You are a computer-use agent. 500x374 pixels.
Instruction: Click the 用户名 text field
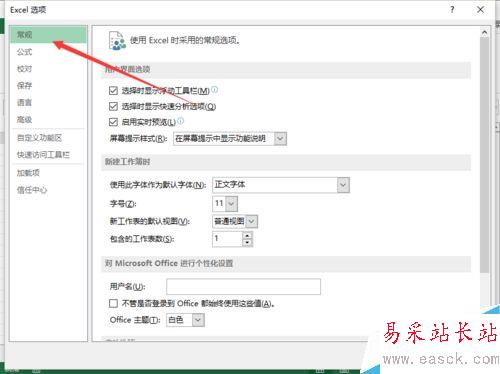point(243,287)
